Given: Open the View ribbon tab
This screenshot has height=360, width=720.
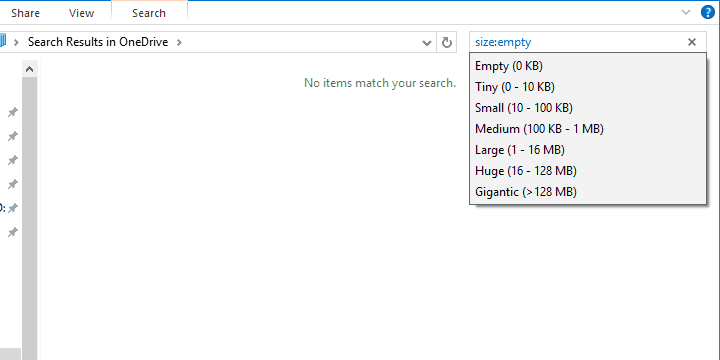Looking at the screenshot, I should 81,13.
